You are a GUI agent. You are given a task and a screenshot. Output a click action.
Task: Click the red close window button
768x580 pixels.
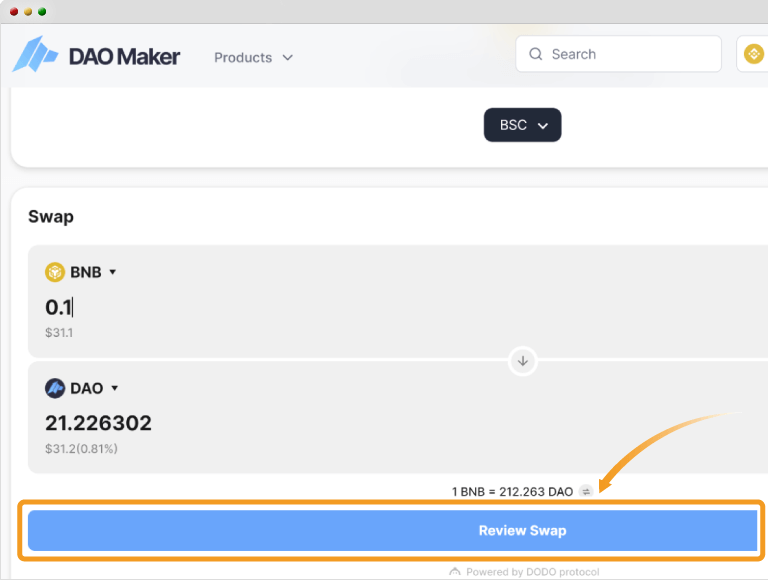[x=14, y=11]
